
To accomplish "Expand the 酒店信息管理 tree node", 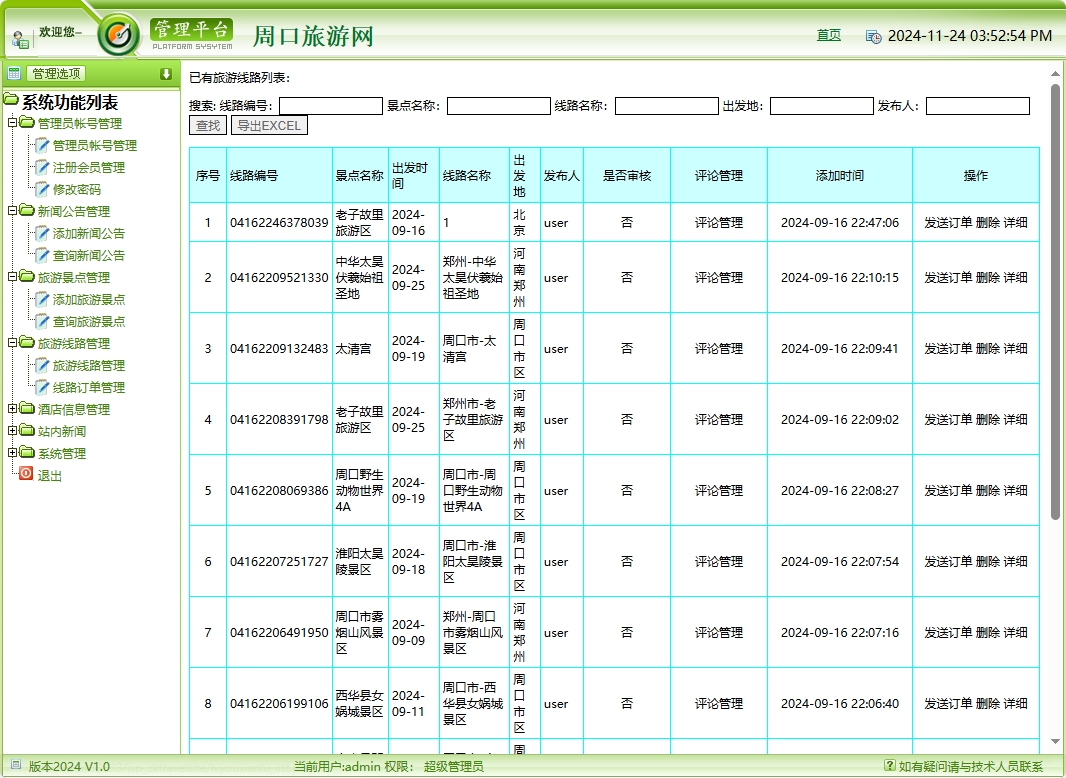I will coord(12,408).
